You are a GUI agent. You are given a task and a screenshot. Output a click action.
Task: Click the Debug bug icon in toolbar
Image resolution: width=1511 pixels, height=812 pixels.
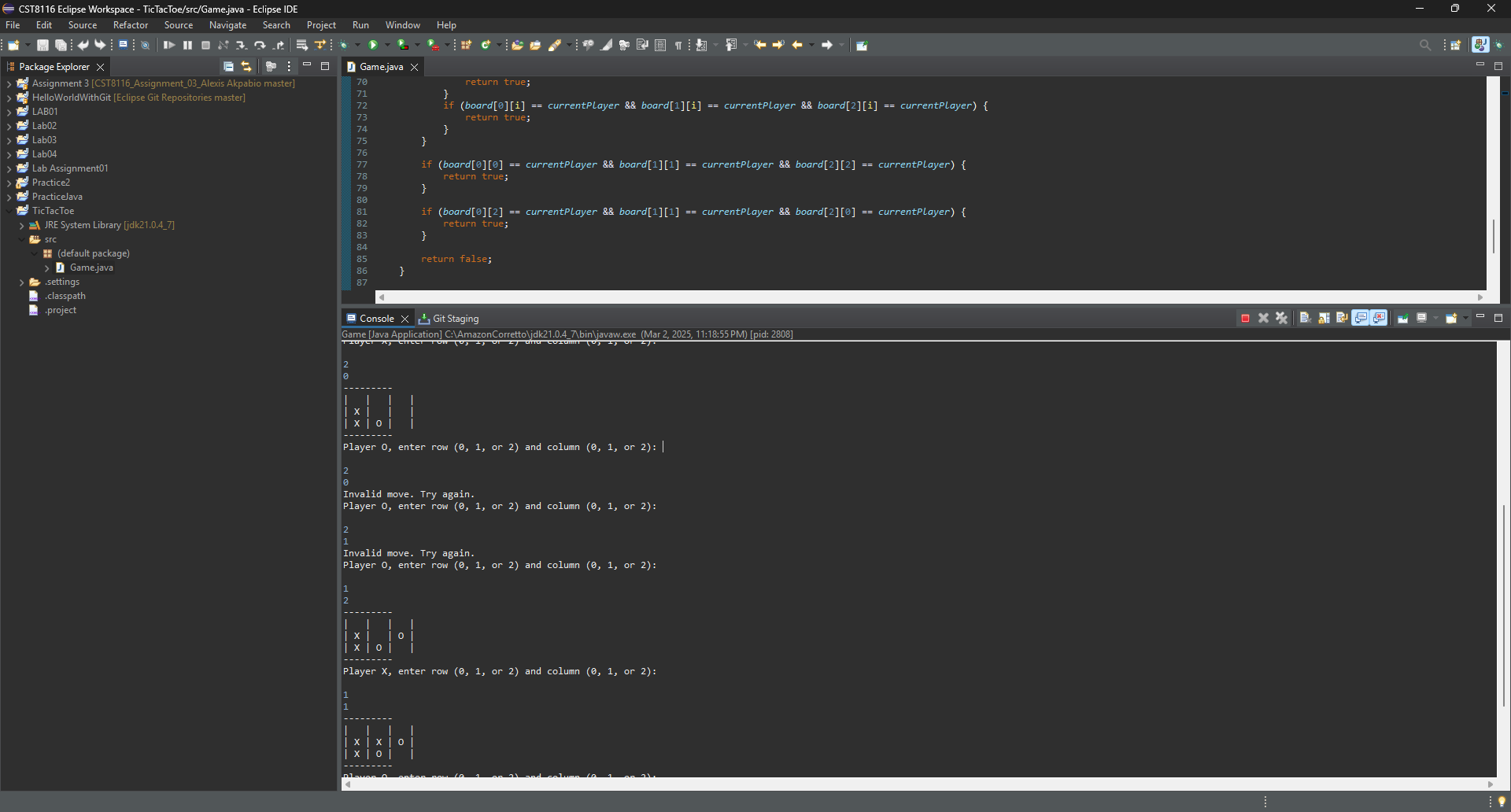[x=344, y=46]
